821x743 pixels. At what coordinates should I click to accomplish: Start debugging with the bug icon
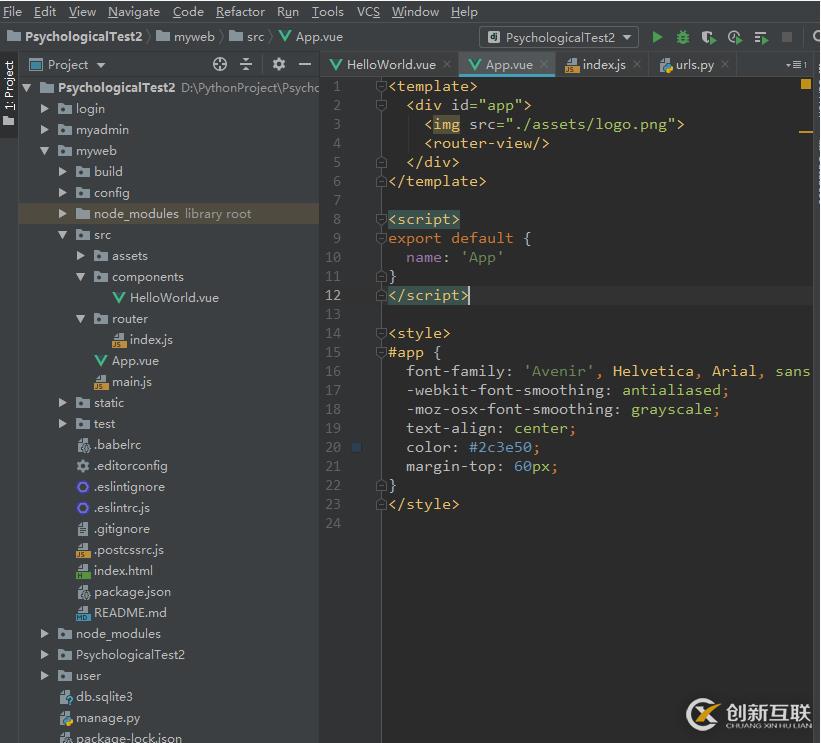683,37
